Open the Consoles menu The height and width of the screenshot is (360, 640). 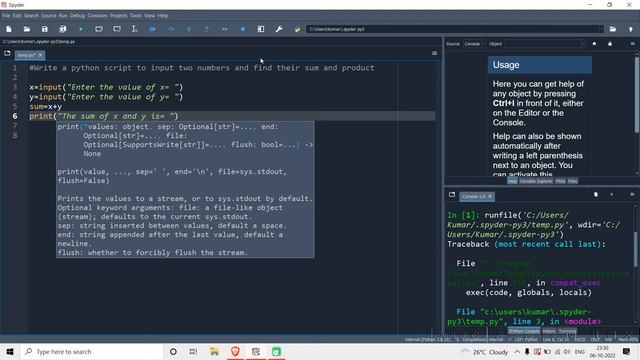pos(97,16)
